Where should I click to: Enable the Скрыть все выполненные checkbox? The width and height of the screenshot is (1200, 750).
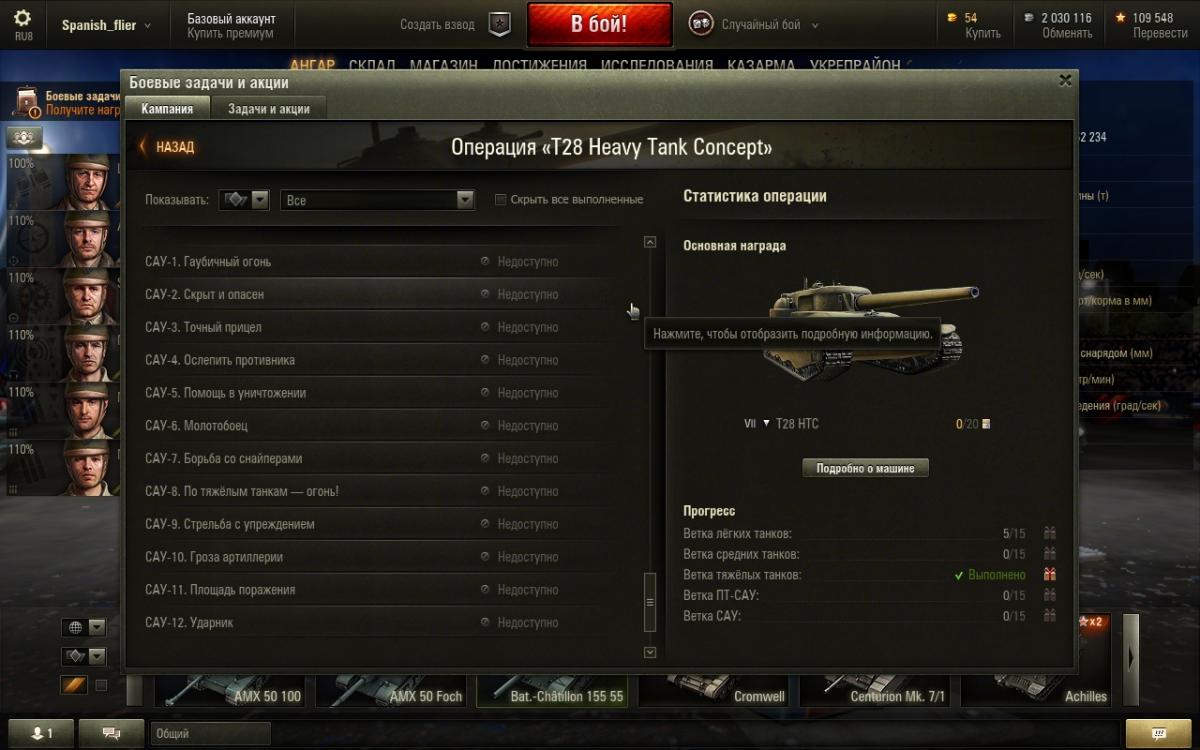click(x=501, y=200)
